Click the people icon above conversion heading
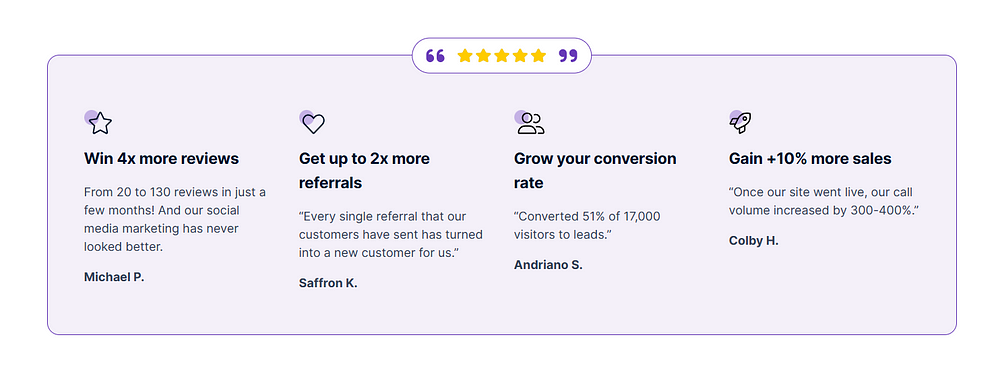 (529, 122)
